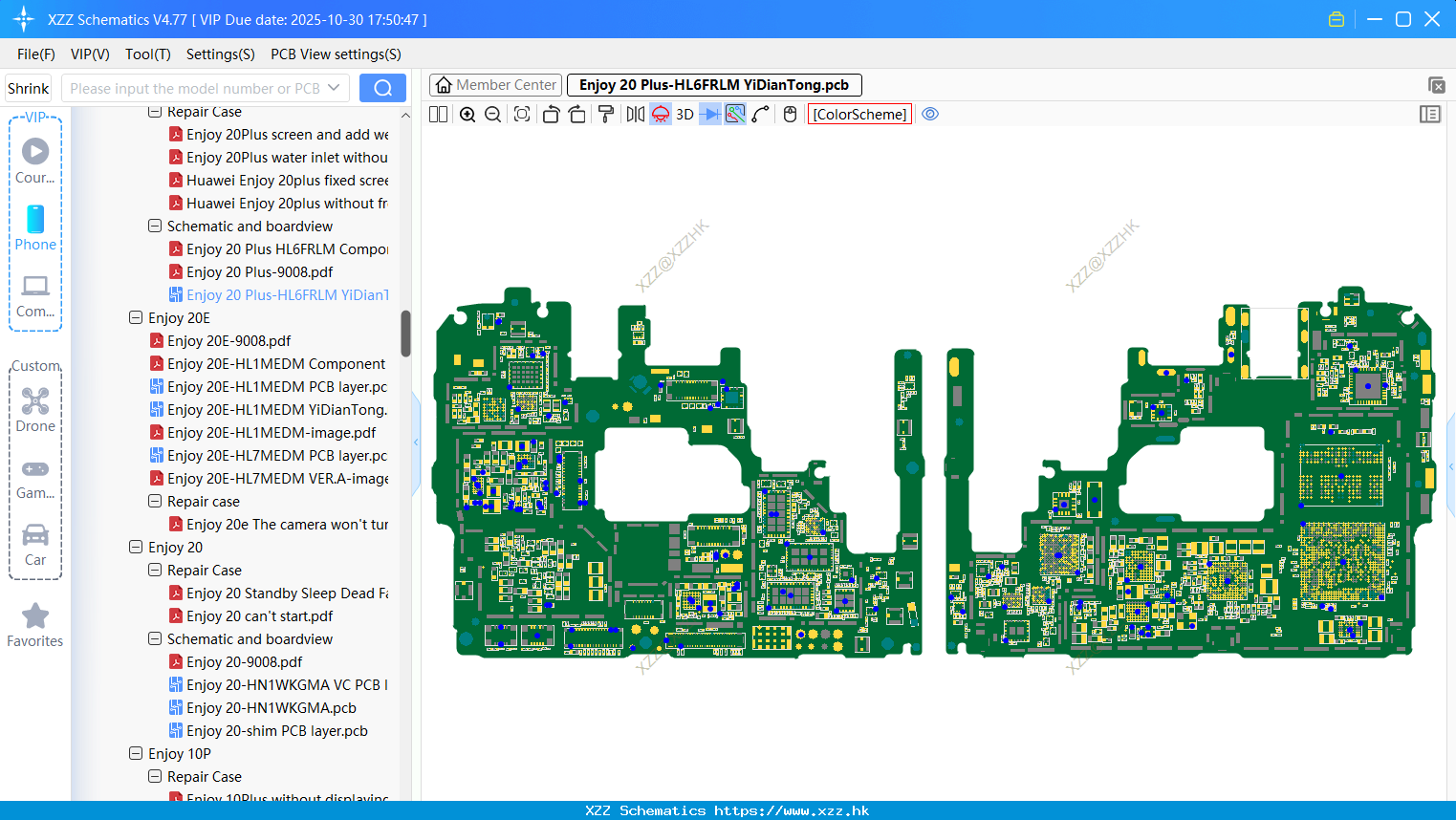Screen dimensions: 1456x820
Task: Open the File(F) menu
Action: [36, 54]
